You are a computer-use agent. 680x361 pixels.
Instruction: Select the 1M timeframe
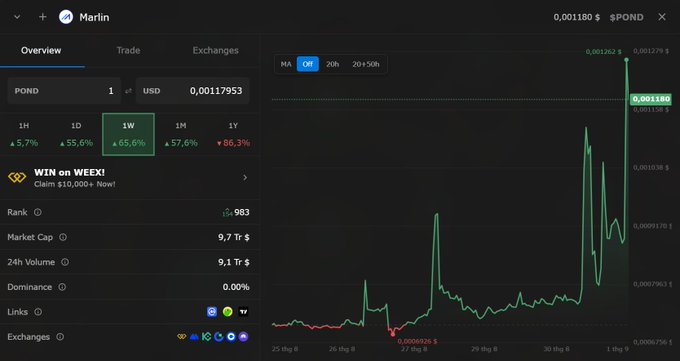click(181, 134)
